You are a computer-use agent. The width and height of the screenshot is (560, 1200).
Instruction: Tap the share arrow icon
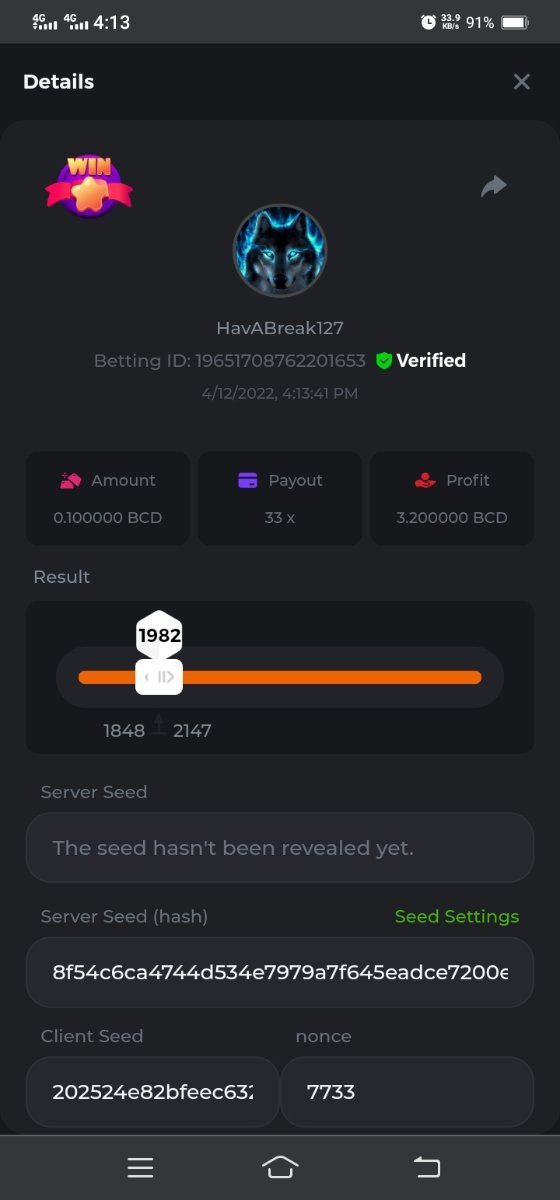click(494, 186)
